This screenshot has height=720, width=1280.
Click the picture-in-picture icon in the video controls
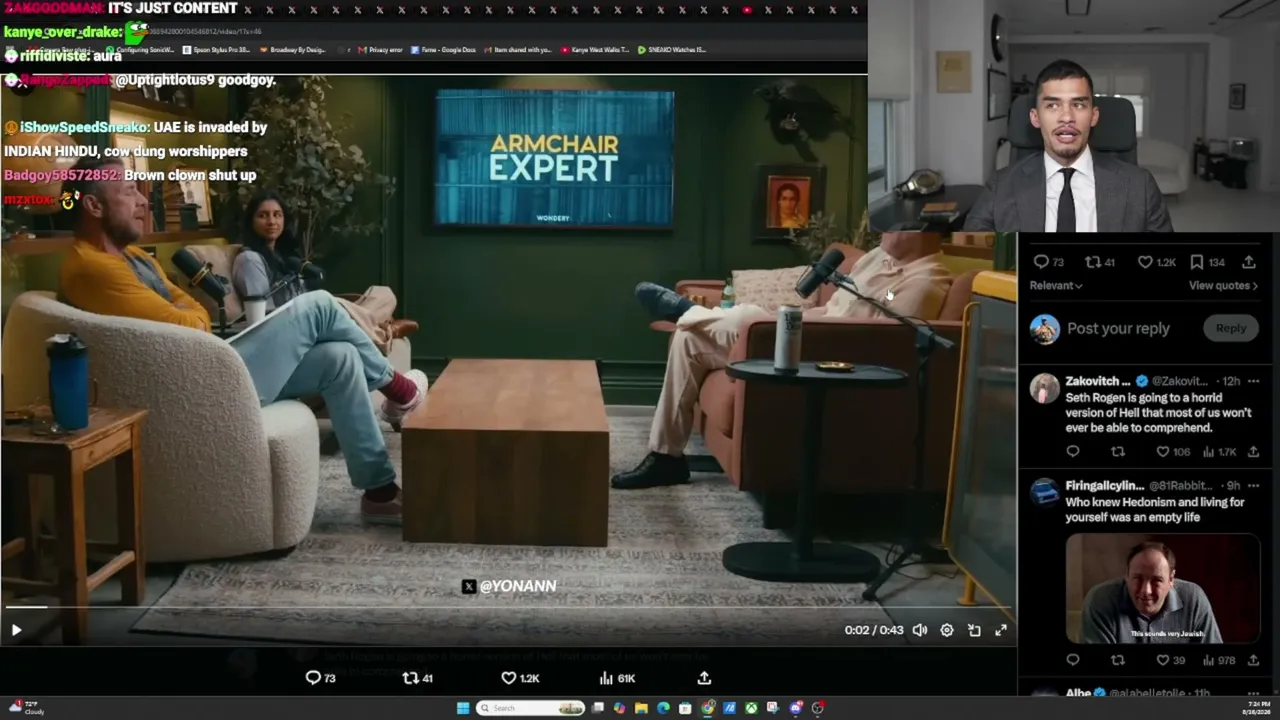pyautogui.click(x=974, y=630)
